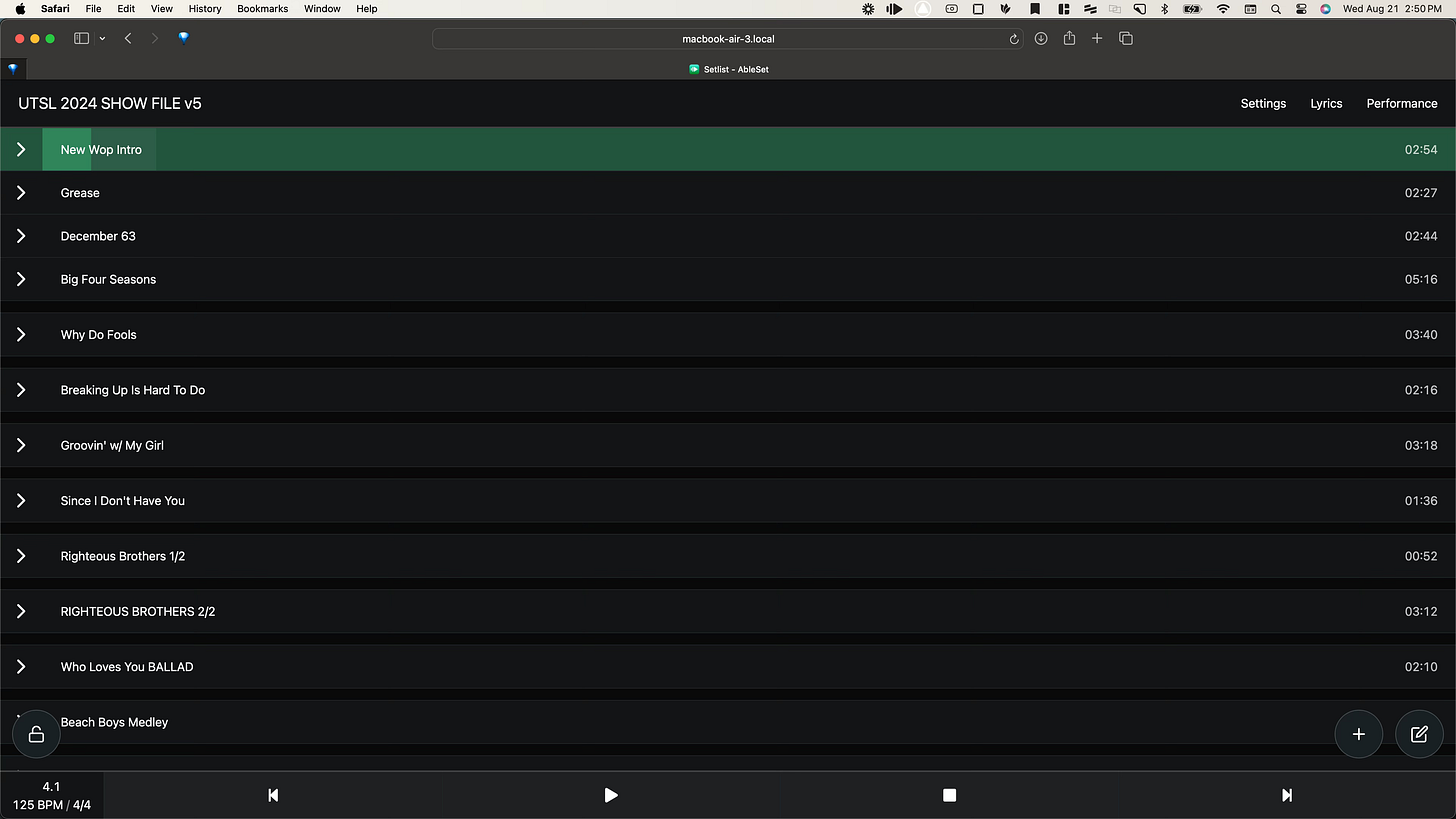Screen dimensions: 1456x819
Task: Expand the Why Do Fools row
Action: pos(21,334)
